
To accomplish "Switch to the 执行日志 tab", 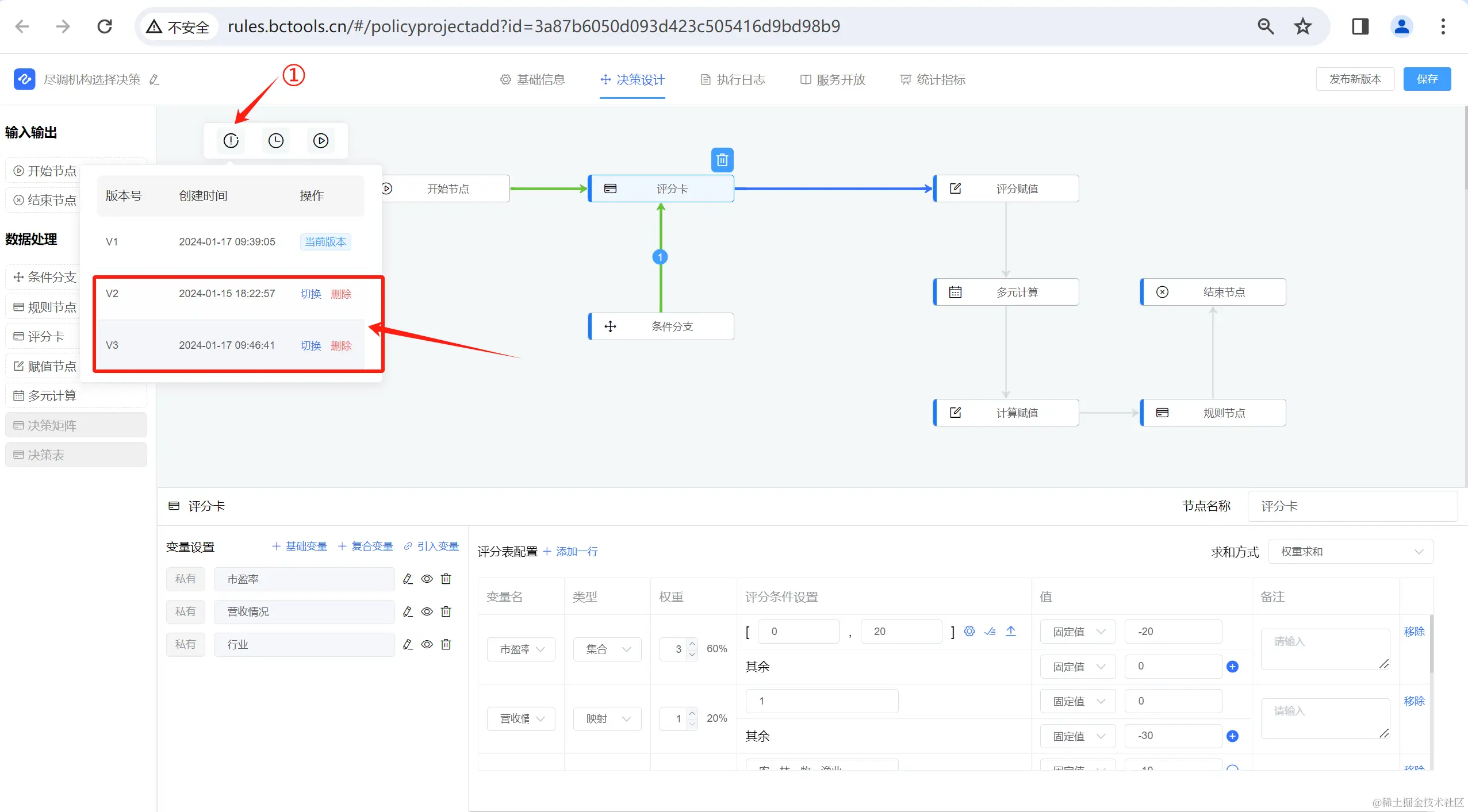I will (733, 80).
